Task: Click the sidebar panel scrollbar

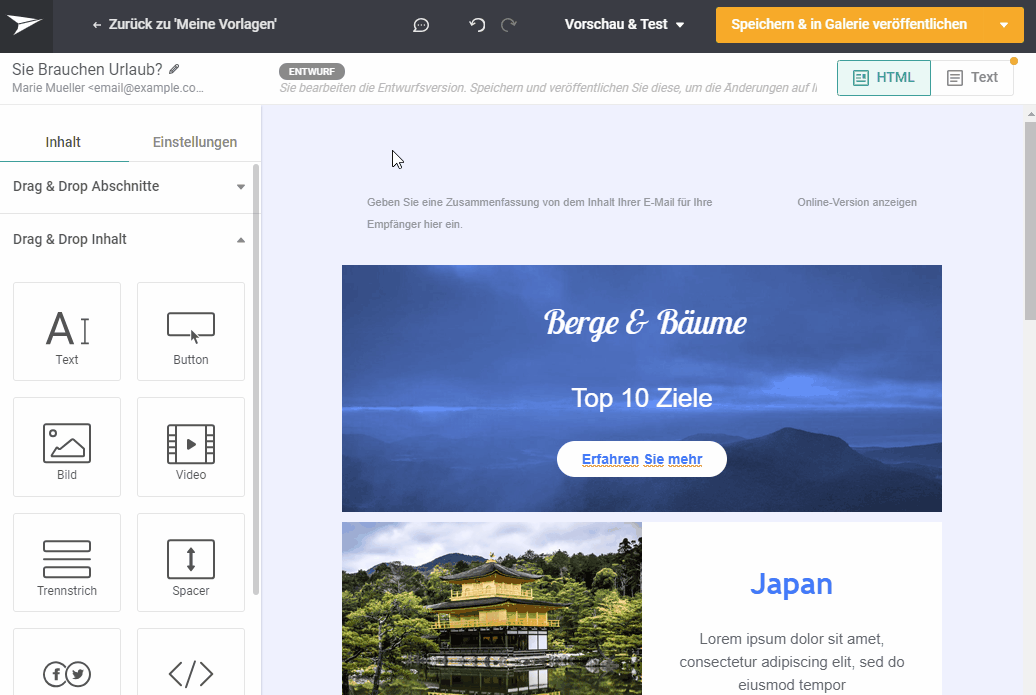Action: point(256,380)
